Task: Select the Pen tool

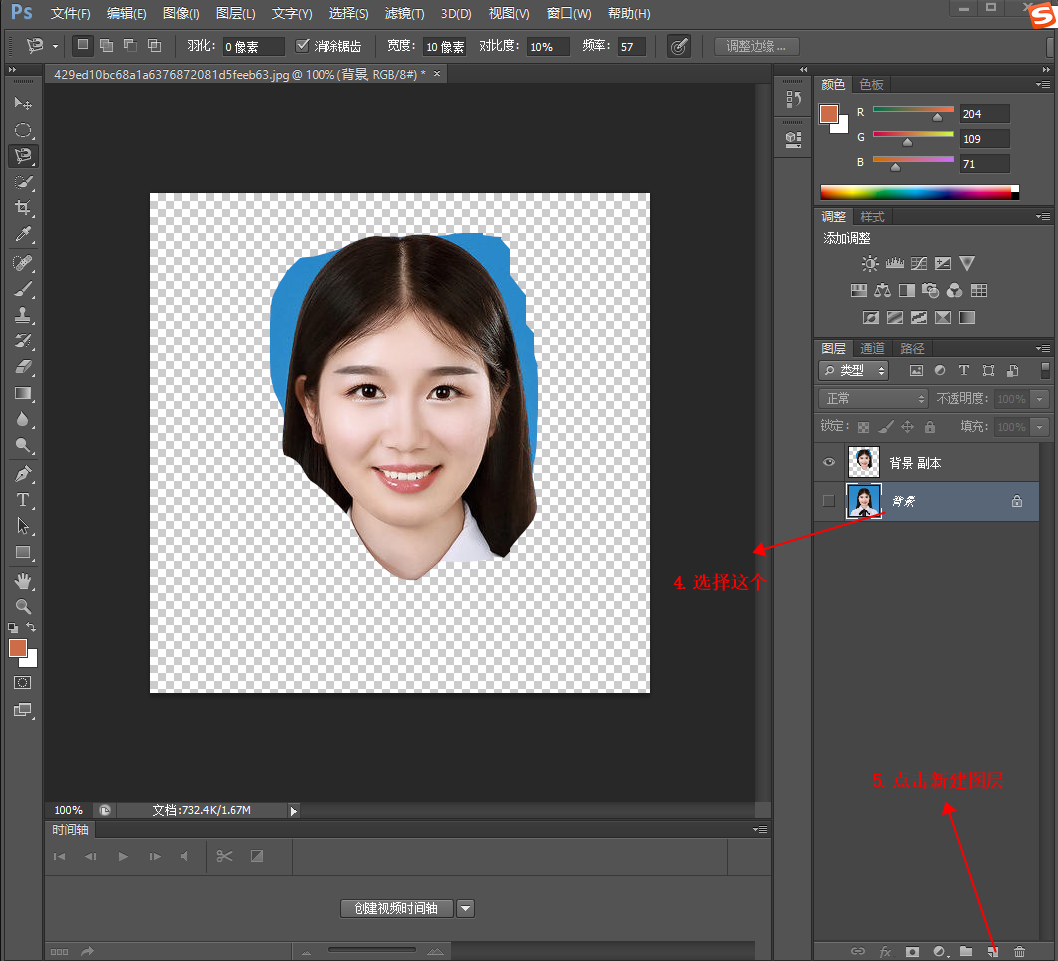Action: pos(22,473)
